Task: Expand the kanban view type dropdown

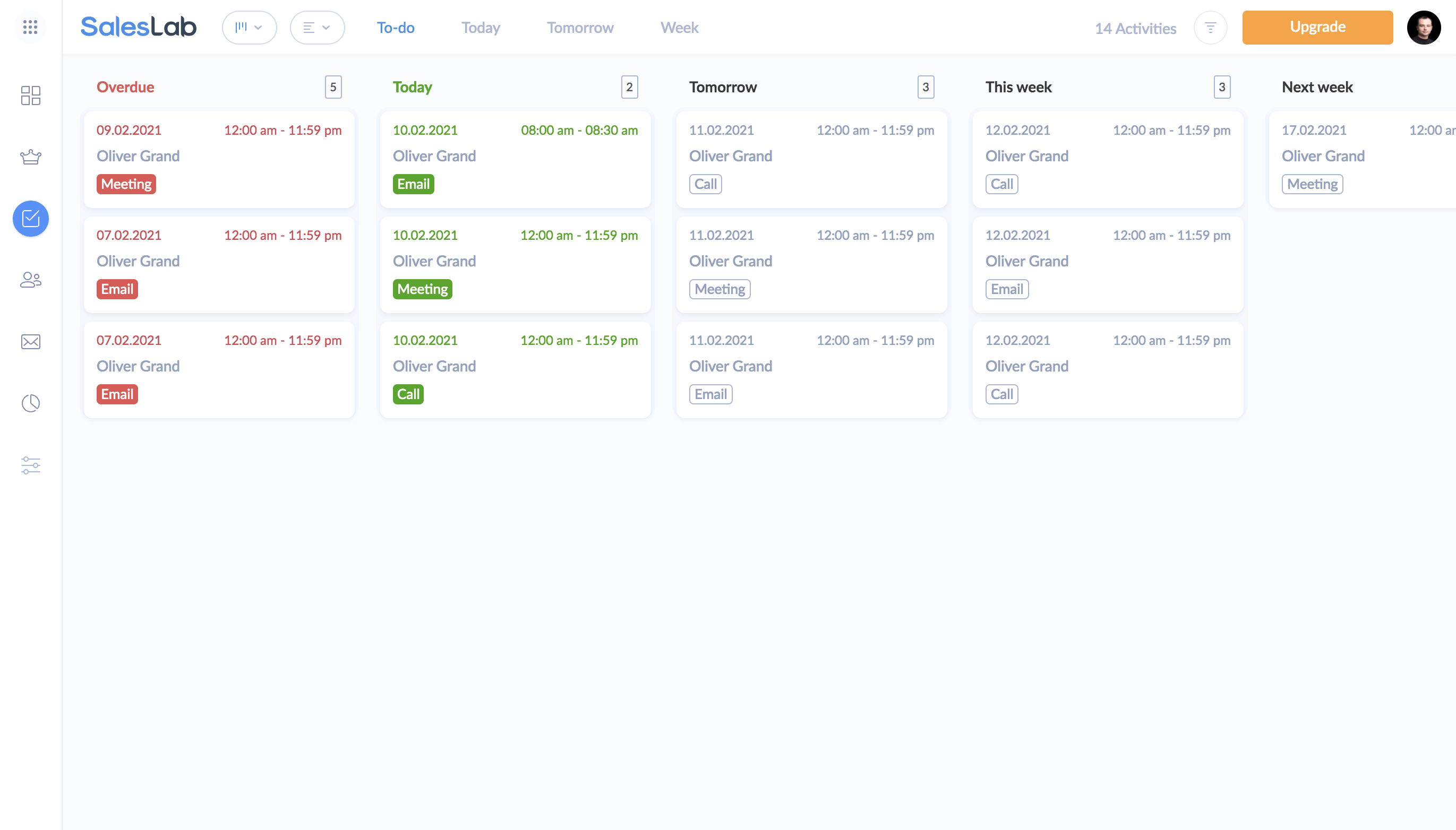Action: pos(249,28)
